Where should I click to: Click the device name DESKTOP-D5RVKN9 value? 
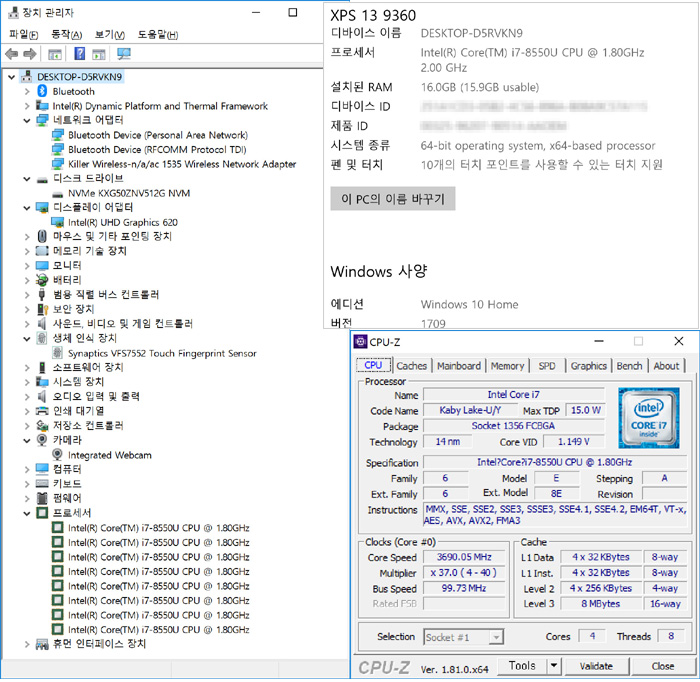click(471, 33)
